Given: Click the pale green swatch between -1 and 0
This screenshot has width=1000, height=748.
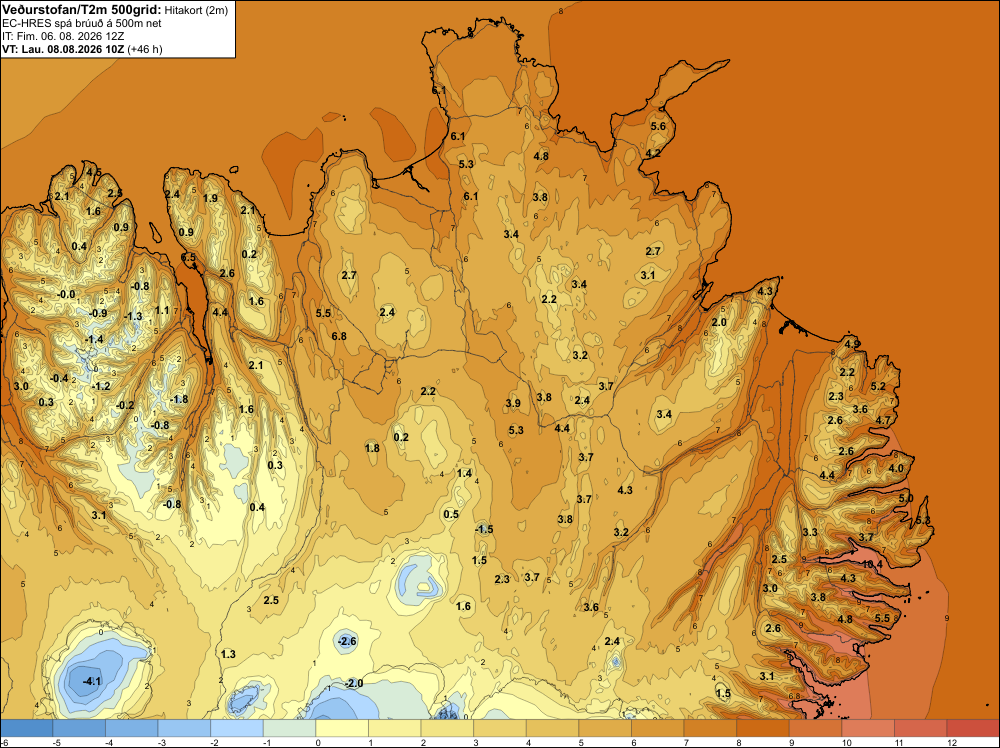Looking at the screenshot, I should coord(289,728).
